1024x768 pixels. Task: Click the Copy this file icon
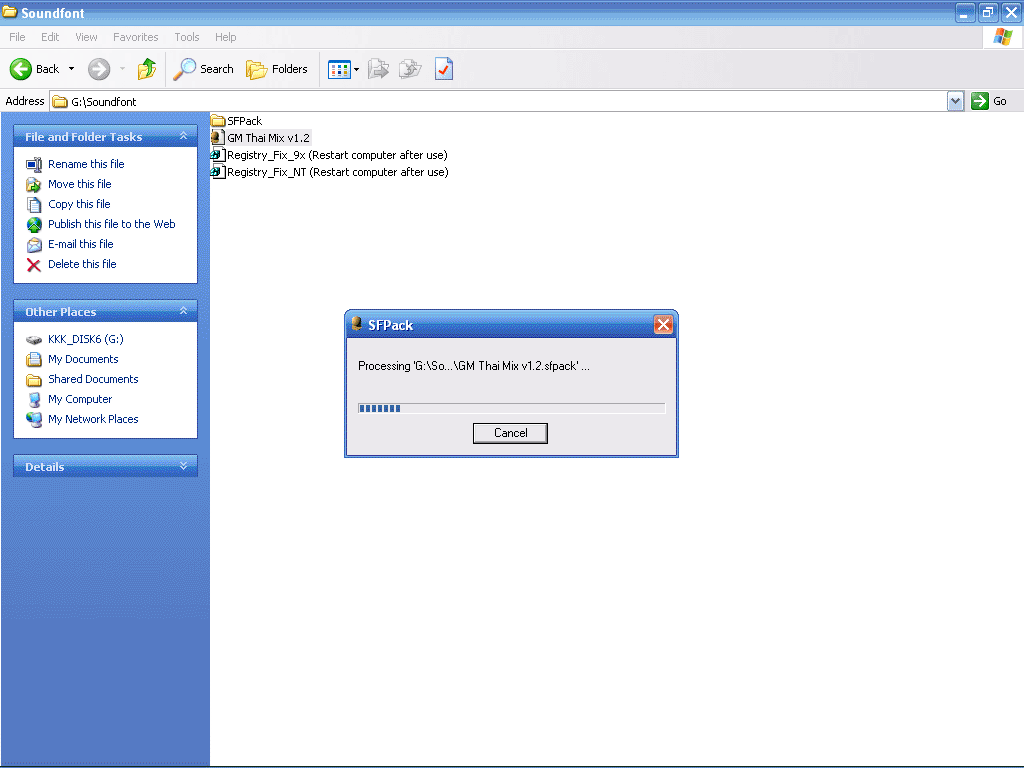click(x=34, y=205)
